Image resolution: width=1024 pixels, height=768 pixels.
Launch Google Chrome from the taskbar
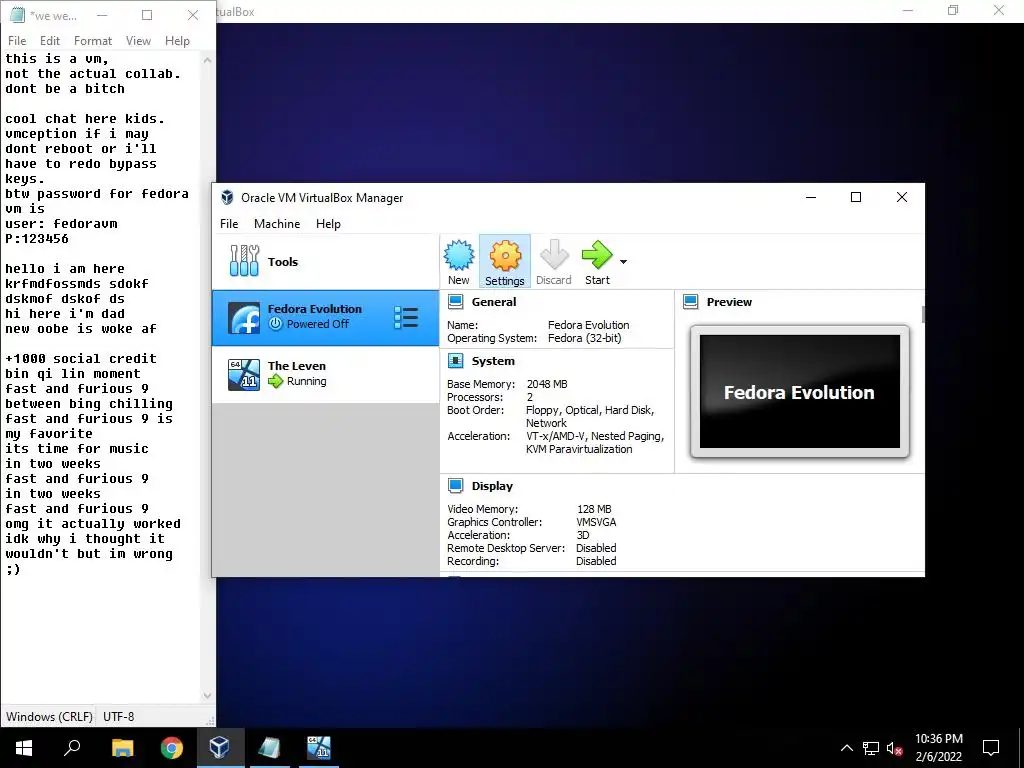click(x=172, y=748)
